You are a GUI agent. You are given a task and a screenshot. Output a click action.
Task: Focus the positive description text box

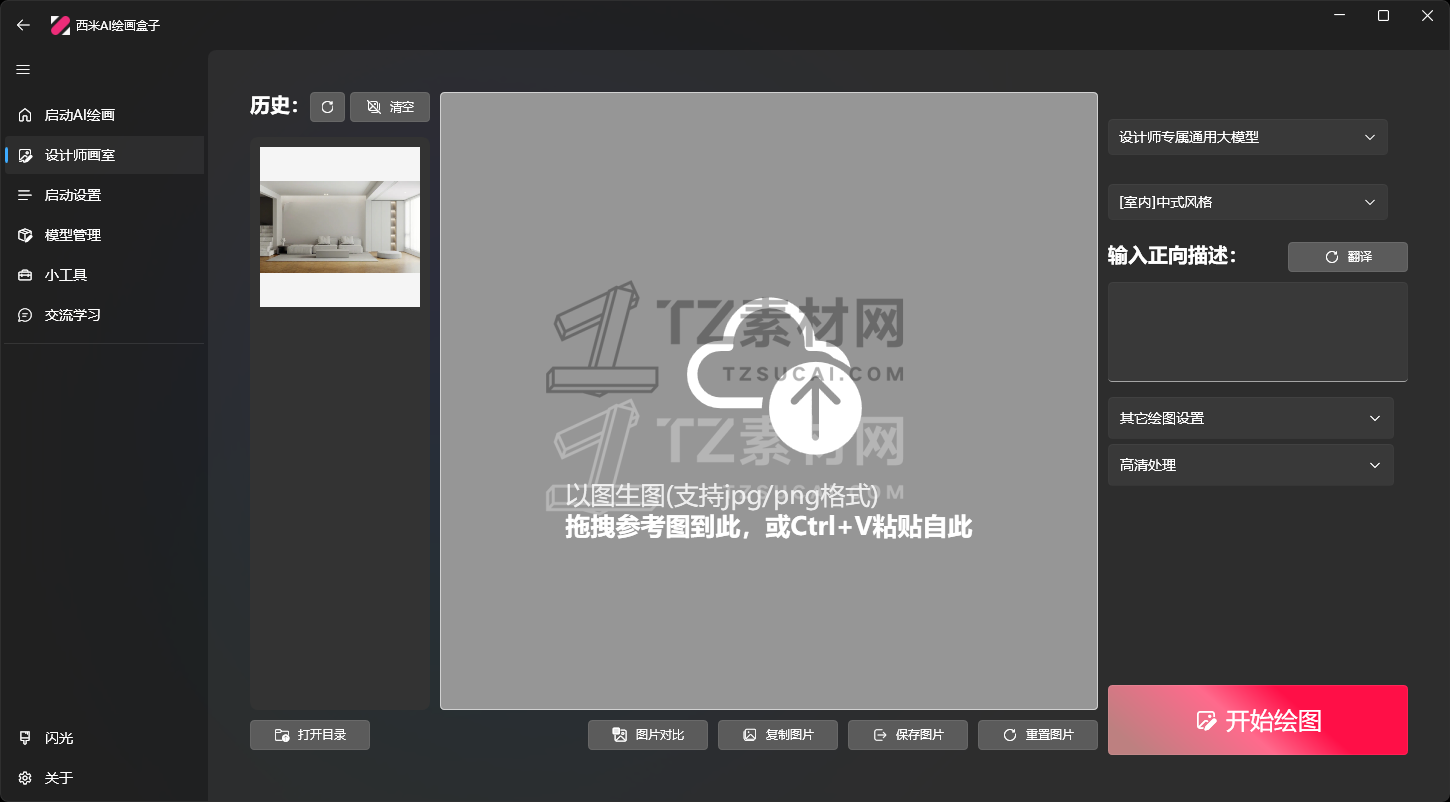pos(1258,332)
